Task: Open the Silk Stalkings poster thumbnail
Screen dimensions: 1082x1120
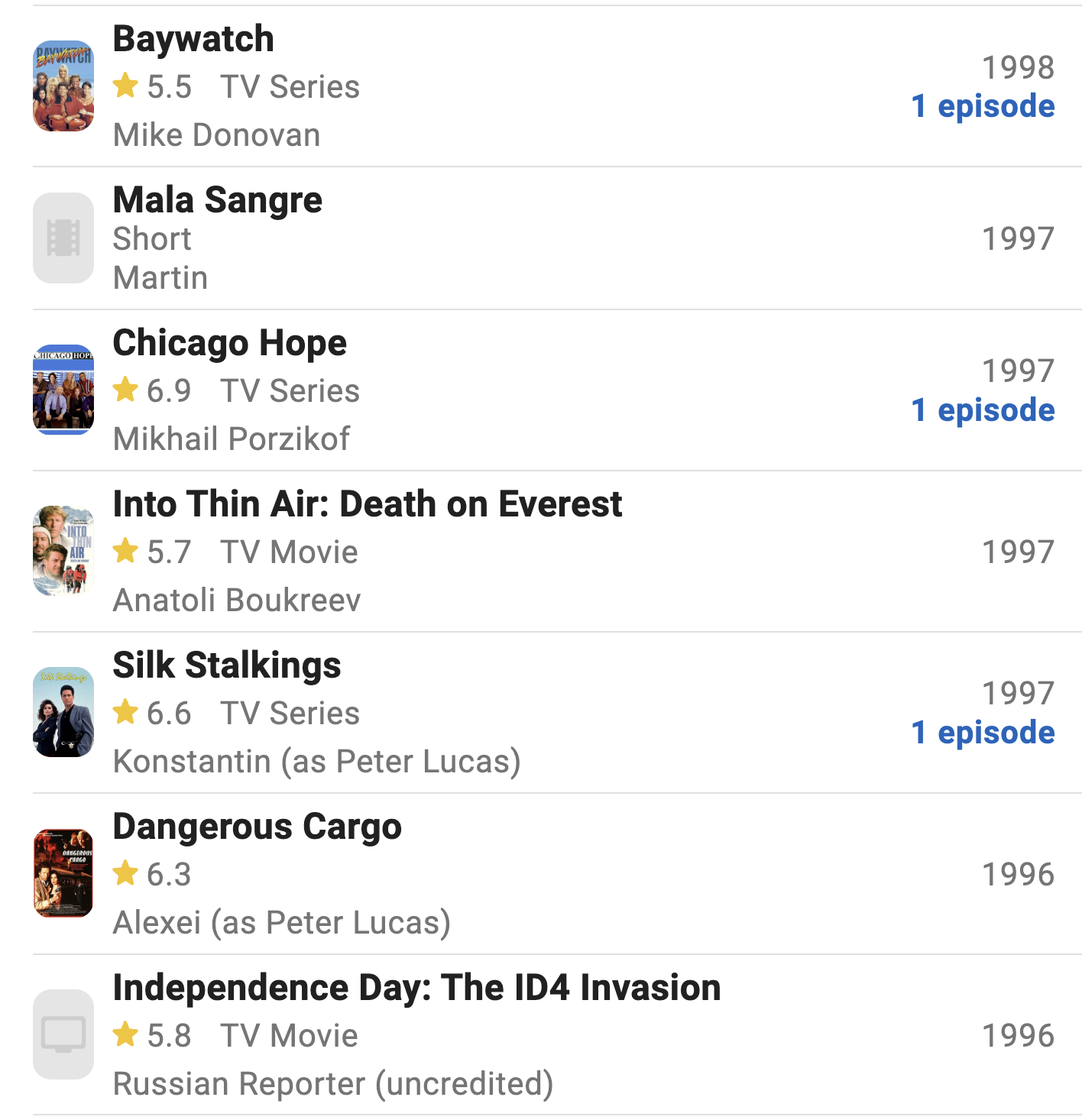Action: (x=63, y=712)
